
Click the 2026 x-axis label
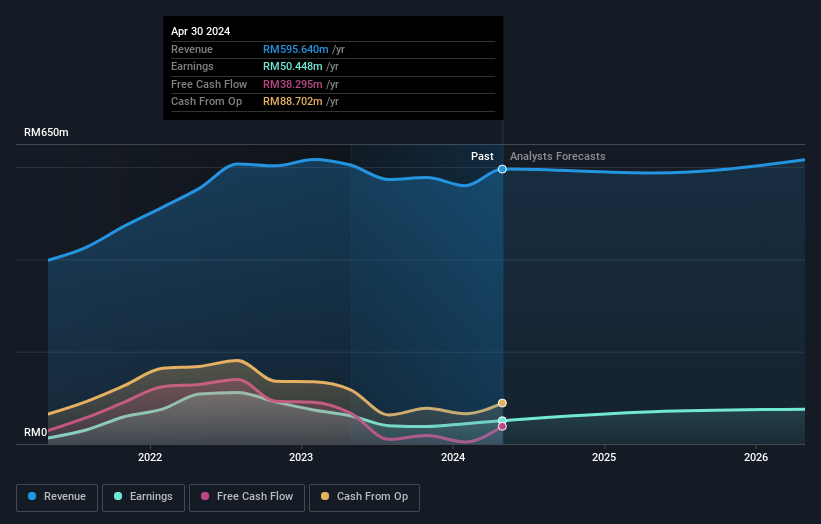click(x=756, y=457)
